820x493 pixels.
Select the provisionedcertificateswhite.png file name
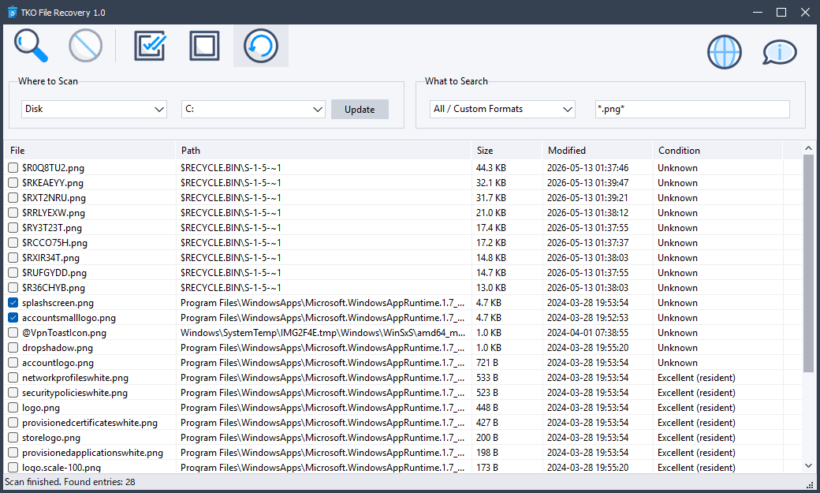pyautogui.click(x=89, y=423)
